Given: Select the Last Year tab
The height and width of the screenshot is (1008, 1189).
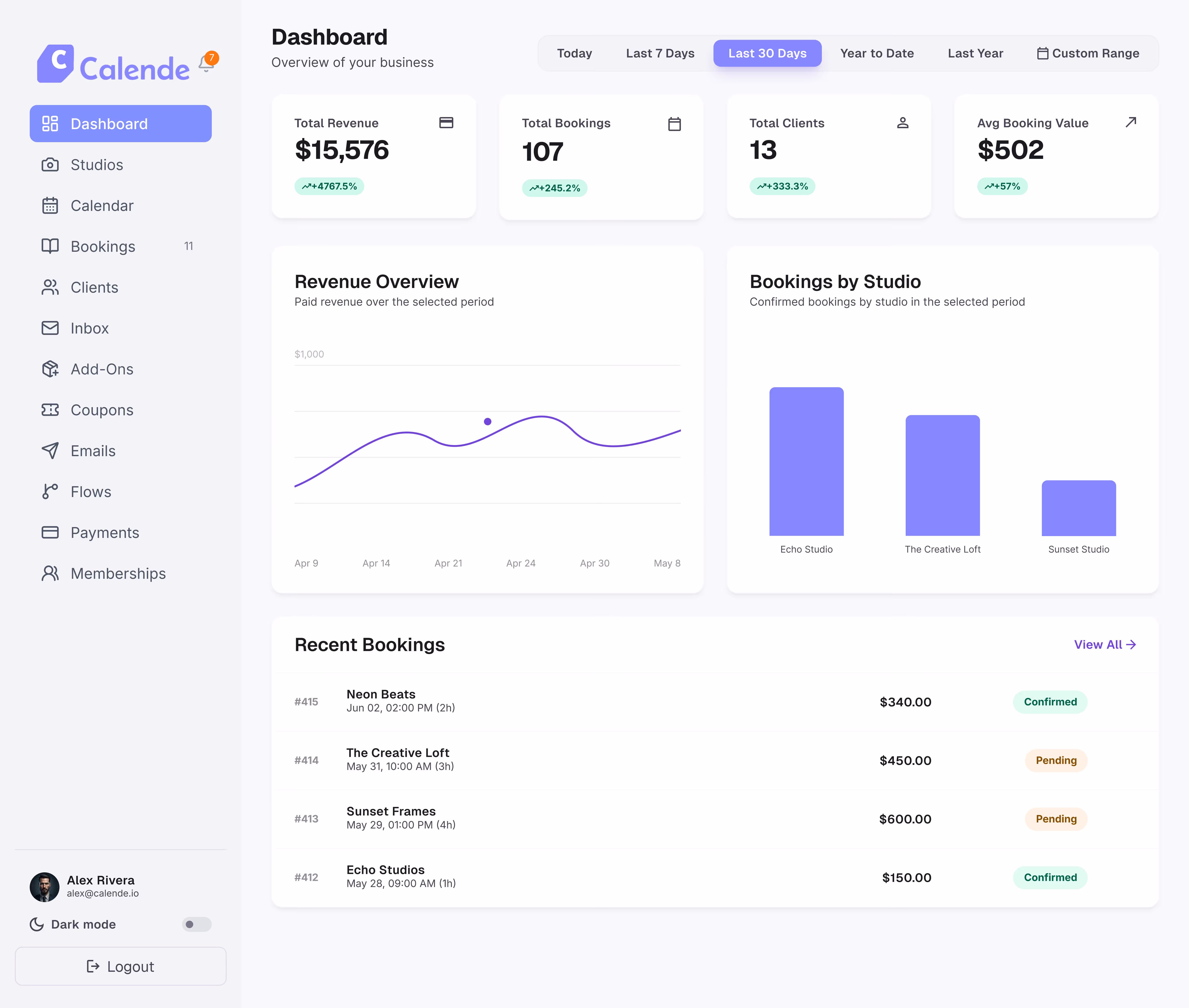Looking at the screenshot, I should [x=975, y=53].
